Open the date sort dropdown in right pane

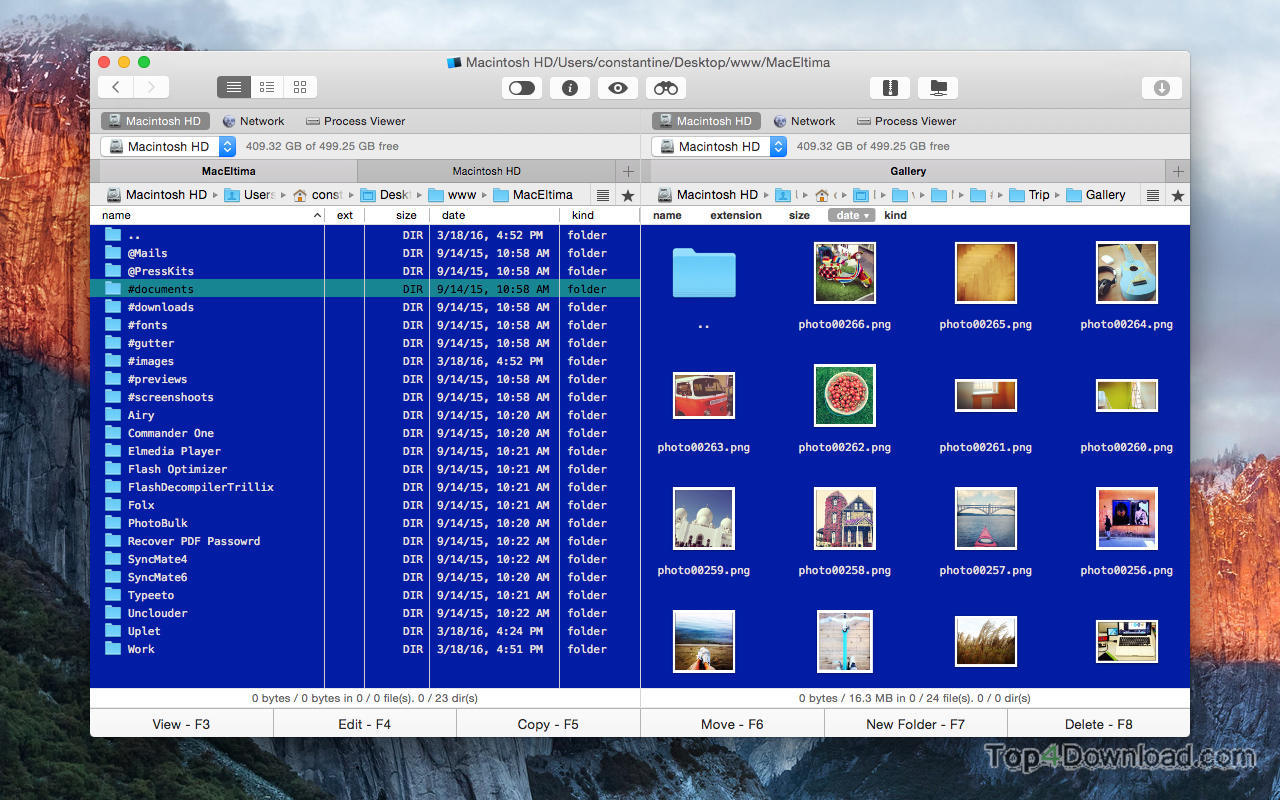tap(850, 214)
